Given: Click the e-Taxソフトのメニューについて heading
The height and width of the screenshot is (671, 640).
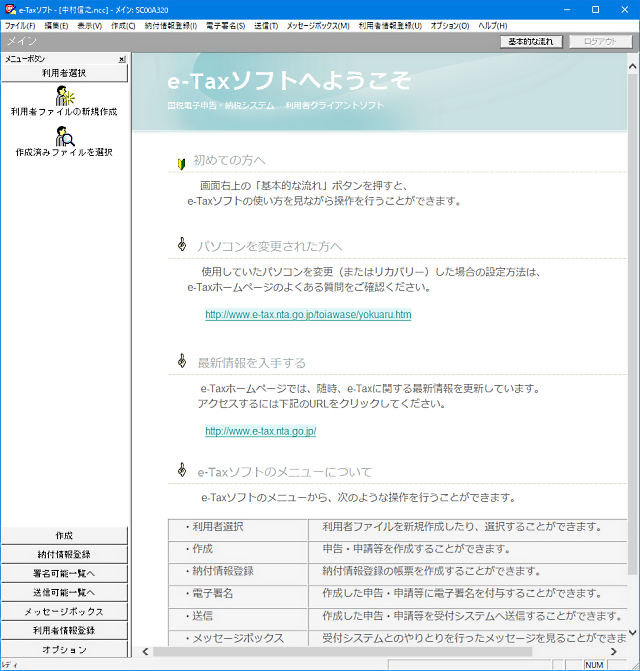Looking at the screenshot, I should pyautogui.click(x=284, y=472).
